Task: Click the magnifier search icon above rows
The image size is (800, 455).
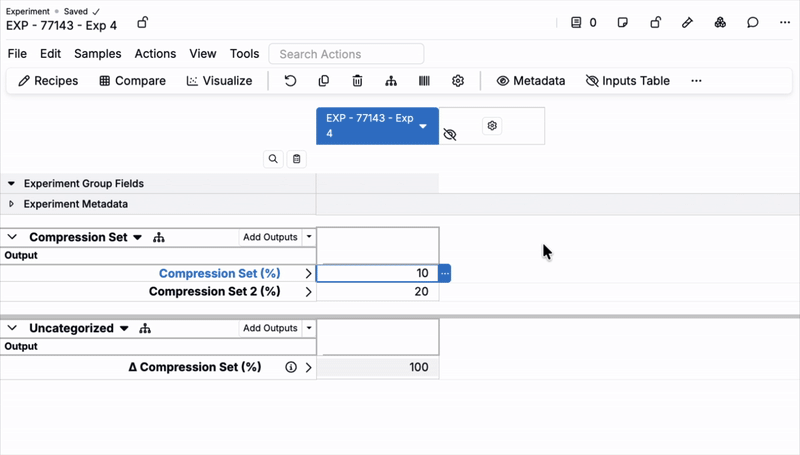Action: pos(273,159)
